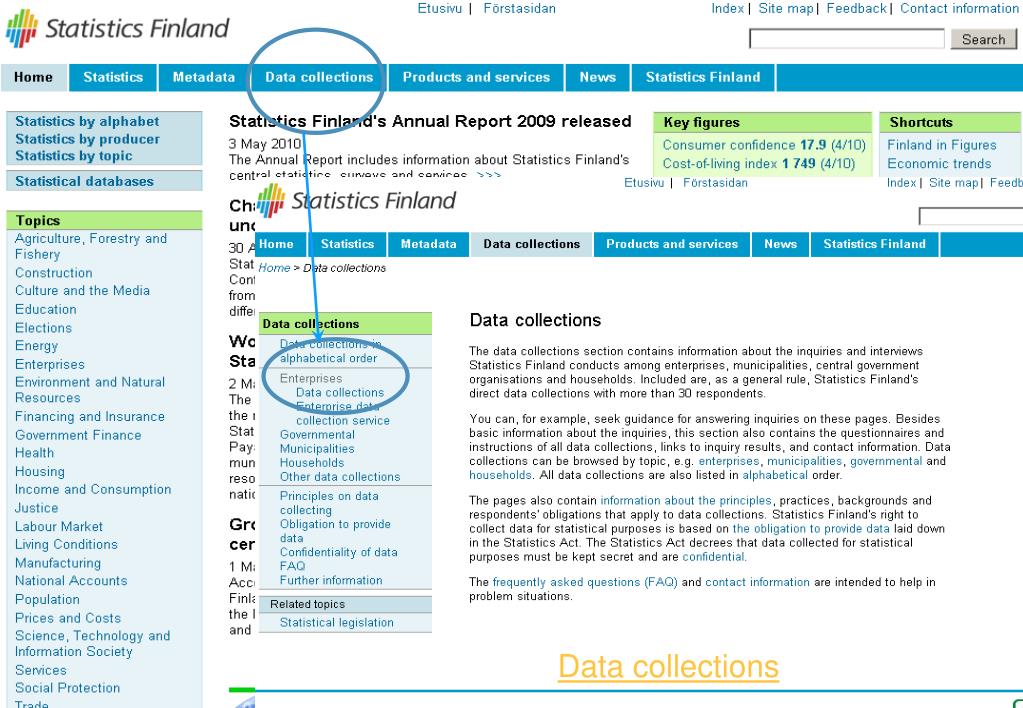
Task: Open the News tab on the back home page
Action: 598,77
